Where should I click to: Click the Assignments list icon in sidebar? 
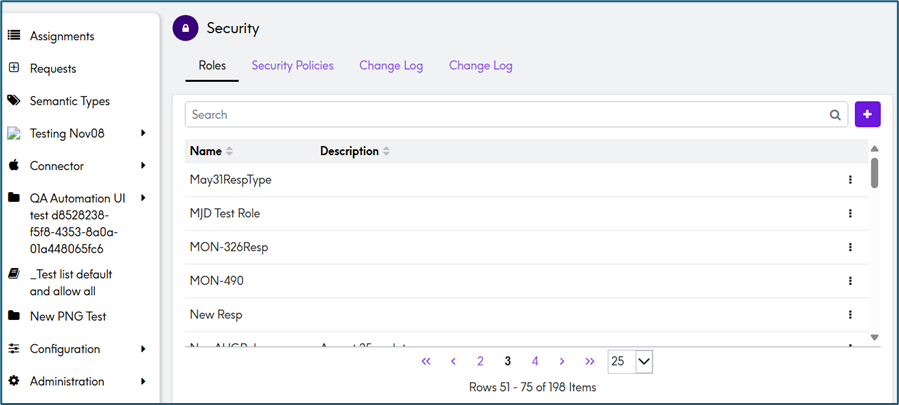(x=14, y=36)
